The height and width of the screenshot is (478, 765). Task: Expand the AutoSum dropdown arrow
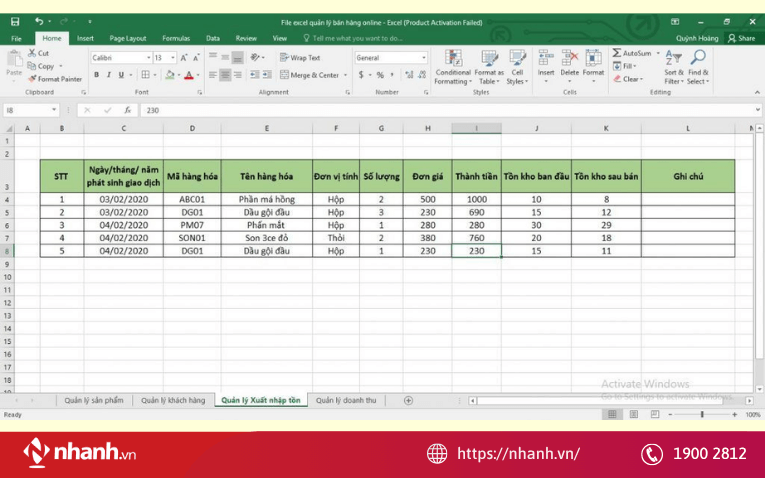658,53
